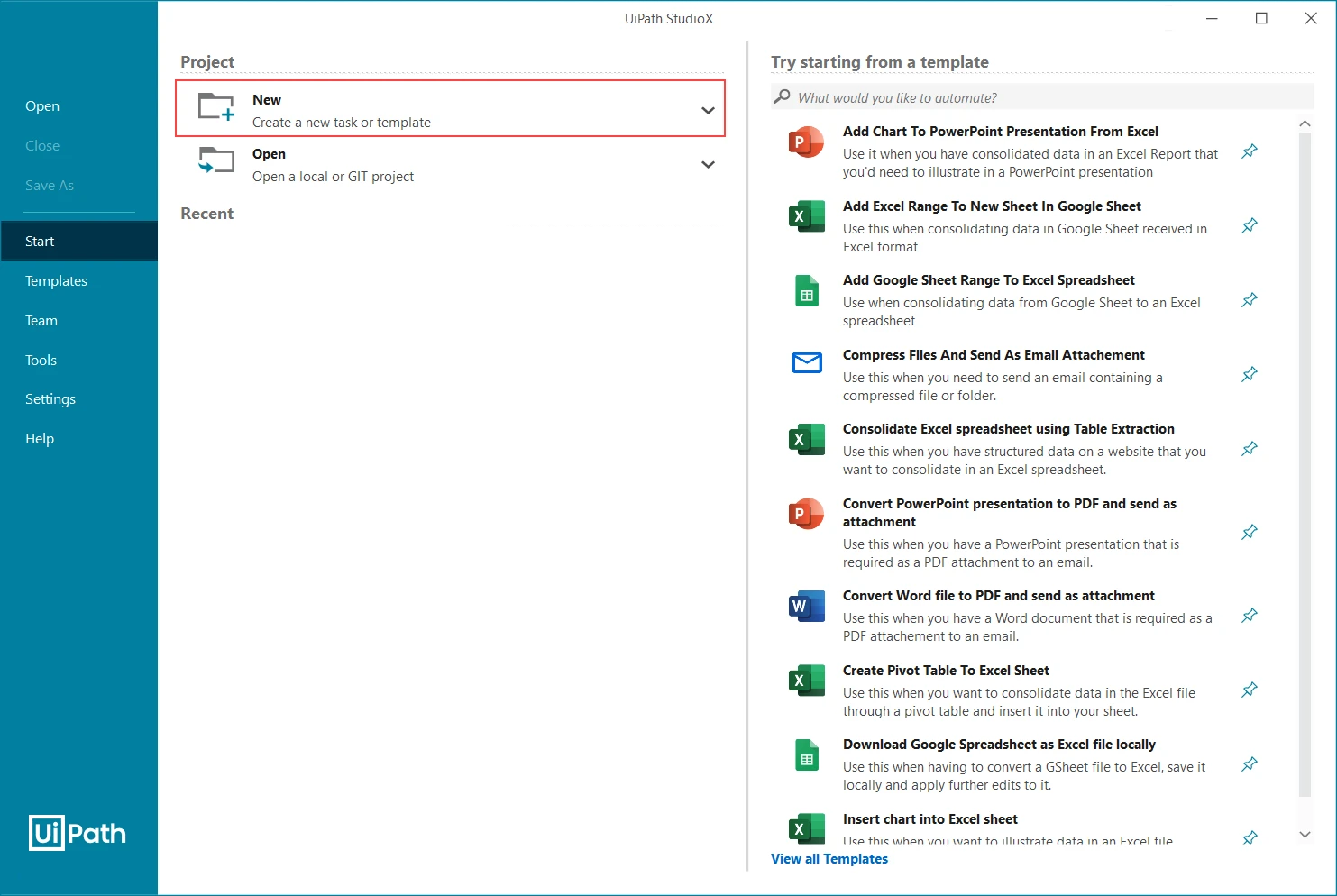Select Open in the left sidebar
The width and height of the screenshot is (1337, 896).
(x=42, y=106)
